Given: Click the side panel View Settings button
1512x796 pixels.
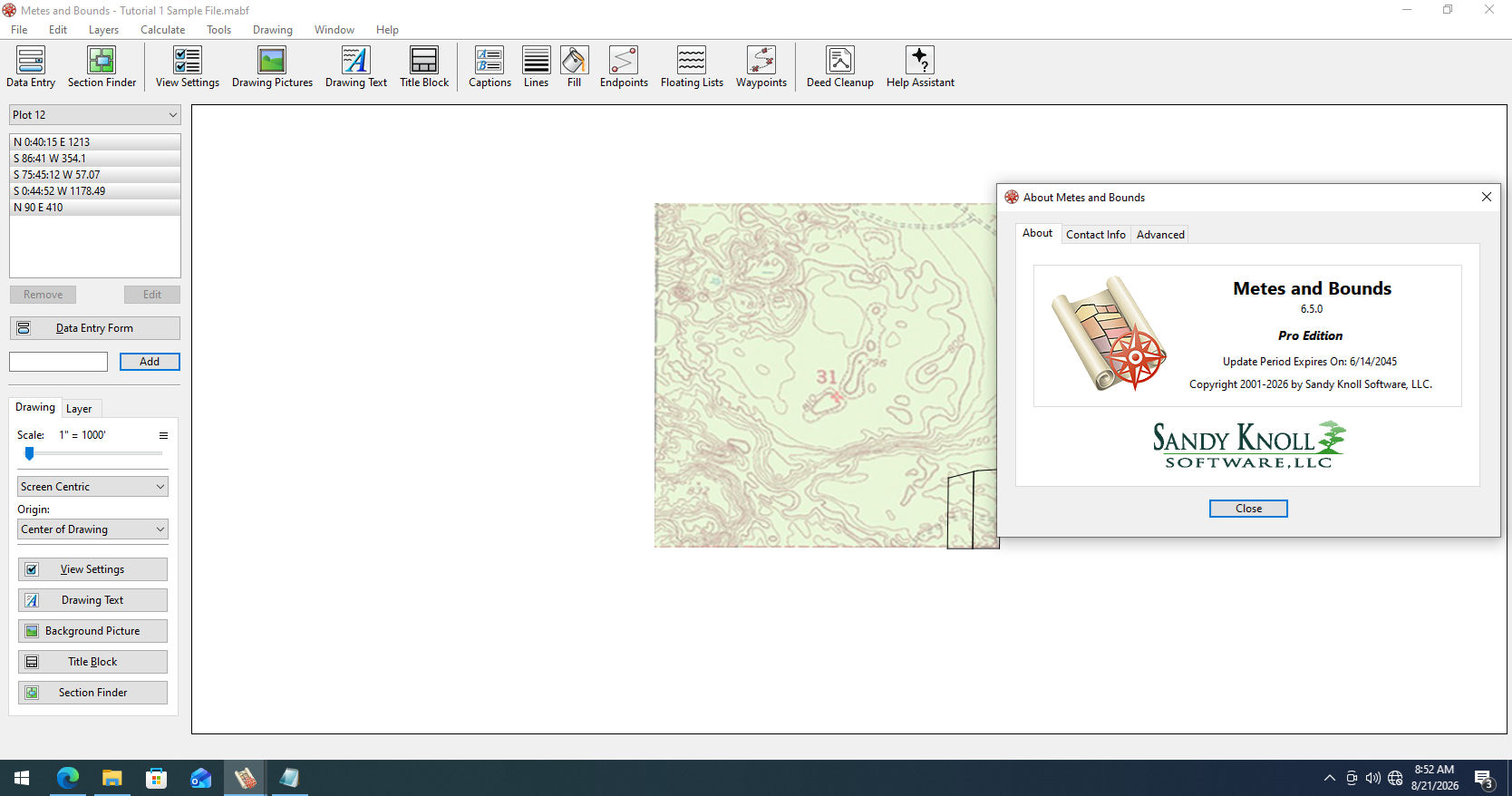Looking at the screenshot, I should click(x=92, y=569).
